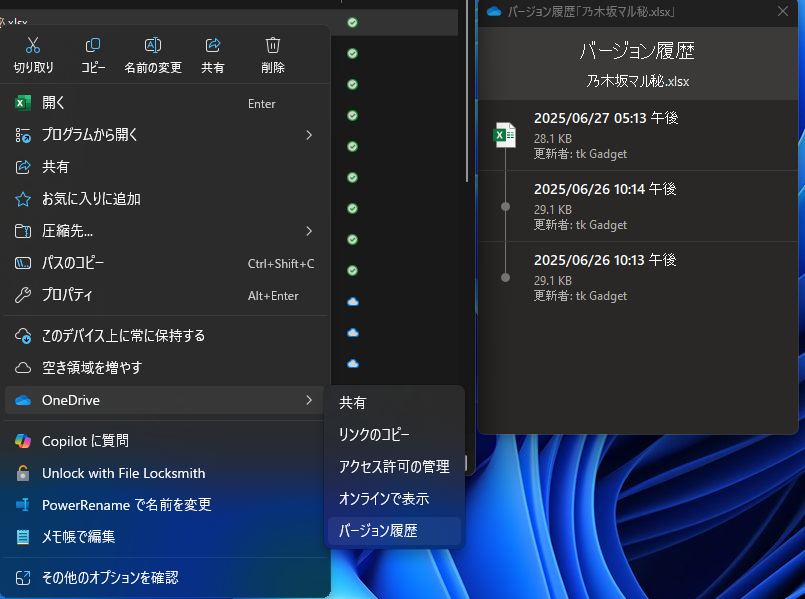Click the topmost green synced status icon
805x599 pixels.
pyautogui.click(x=352, y=23)
